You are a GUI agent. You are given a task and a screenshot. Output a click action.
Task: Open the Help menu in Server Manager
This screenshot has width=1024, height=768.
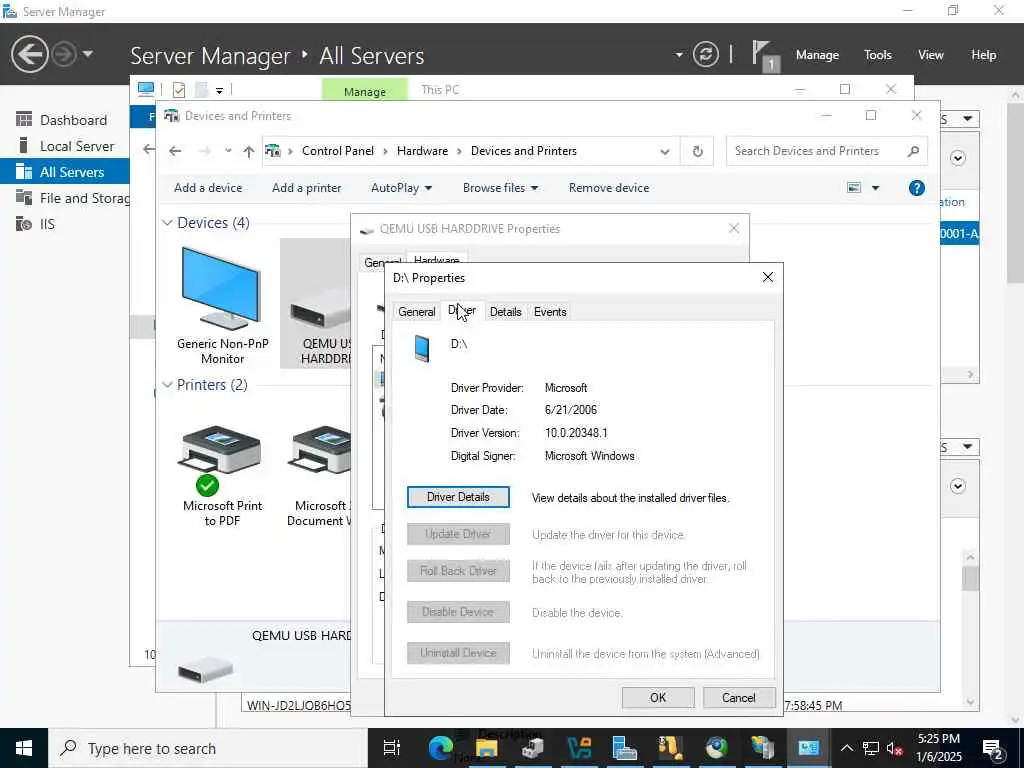pos(984,55)
